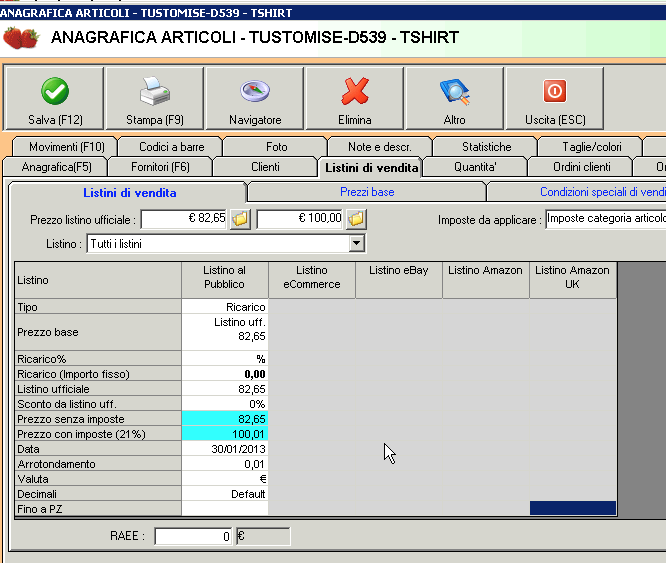
Task: Open the Navigatore compass icon
Action: coord(255,92)
